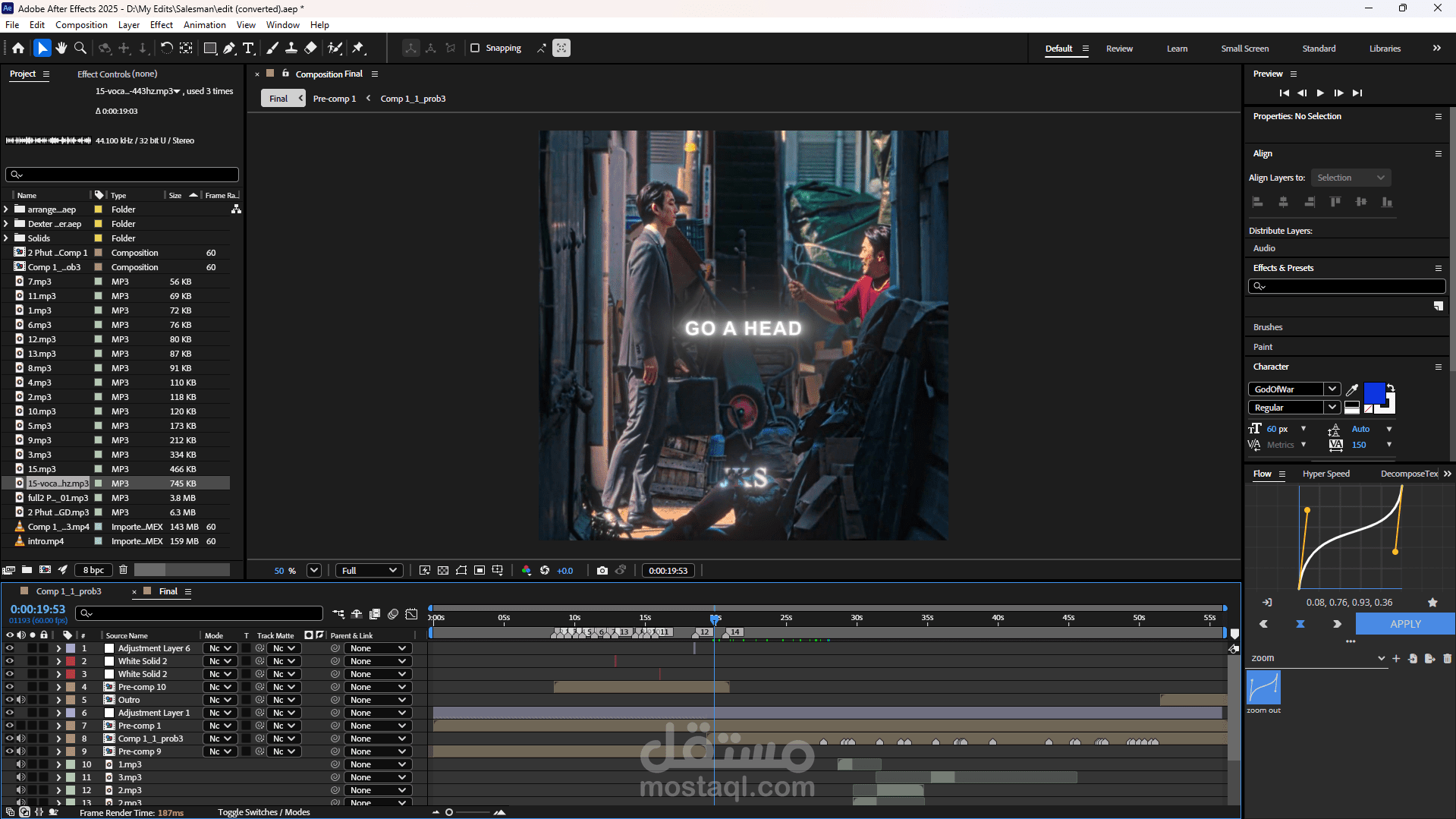Click the Composition Mini-Flowchart icon
The image size is (1456, 819).
338,614
